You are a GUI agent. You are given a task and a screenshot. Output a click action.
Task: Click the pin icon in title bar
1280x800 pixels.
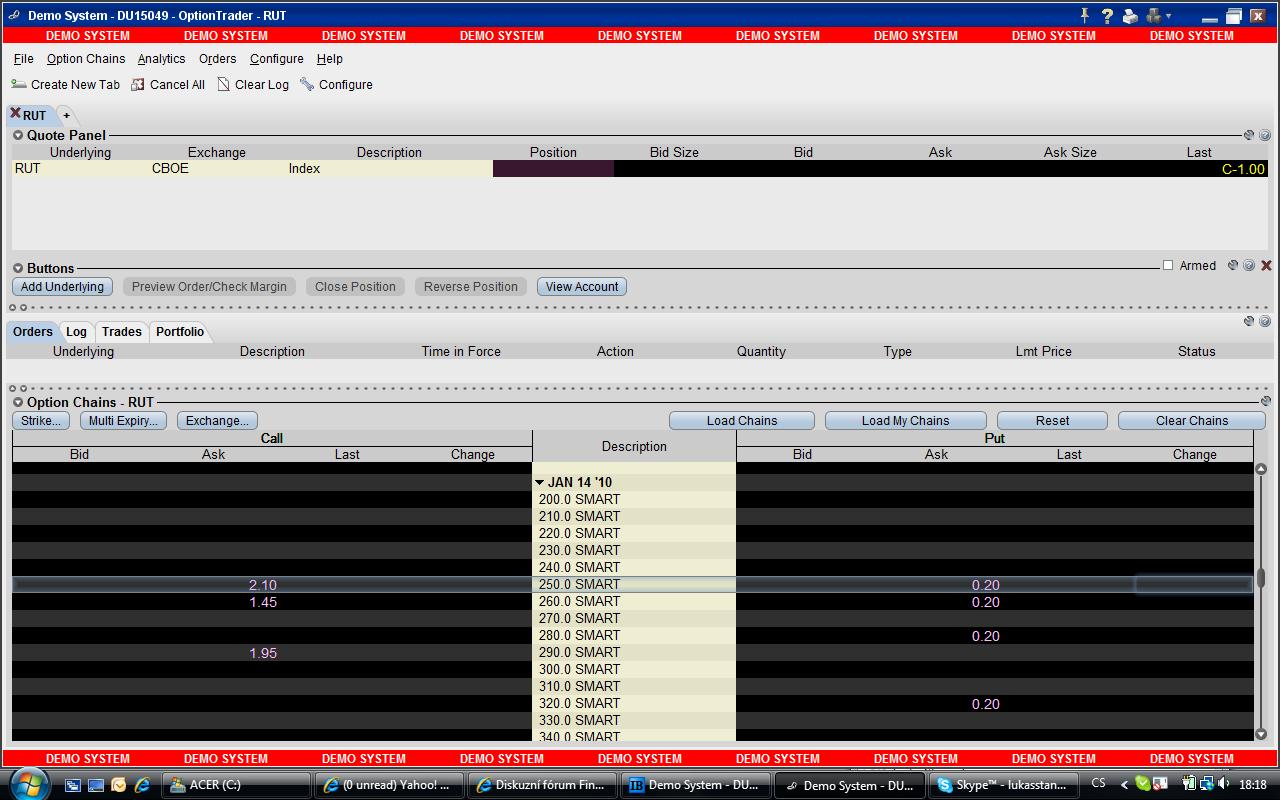point(1084,15)
